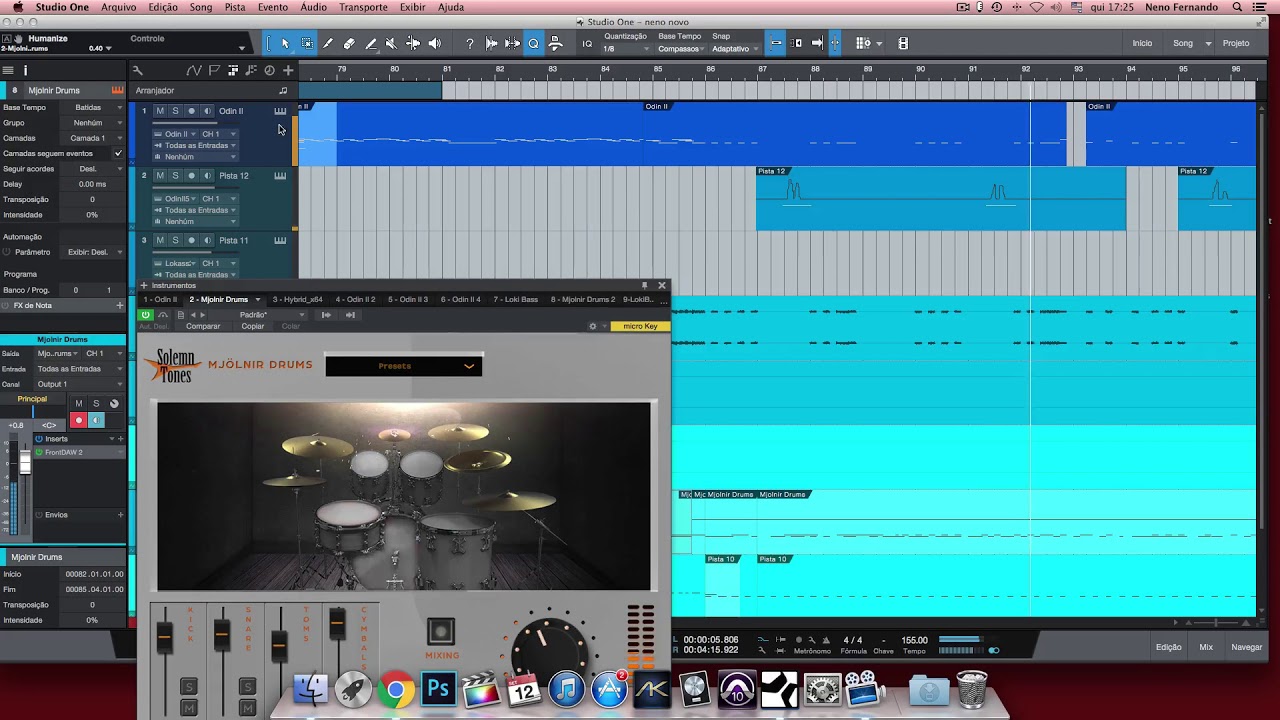Screen dimensions: 1280x720
Task: Open the Presets dropdown in Mjolnir Drums
Action: [404, 366]
